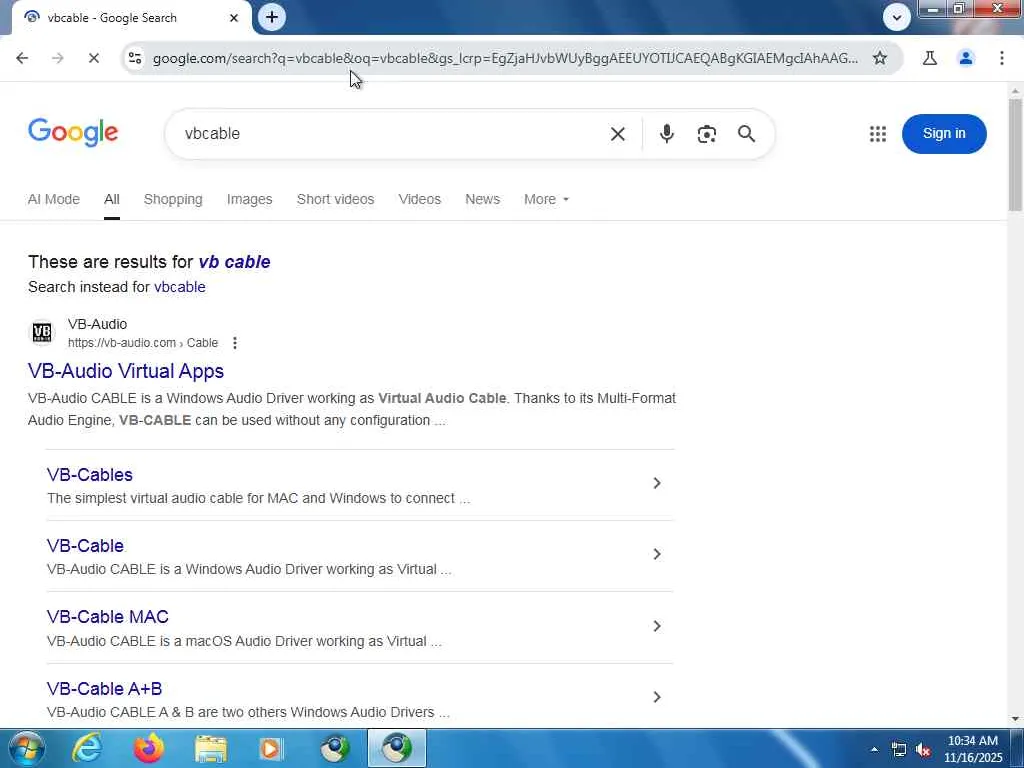
Task: Expand the VB-Cable A+B row chevron
Action: tap(657, 697)
